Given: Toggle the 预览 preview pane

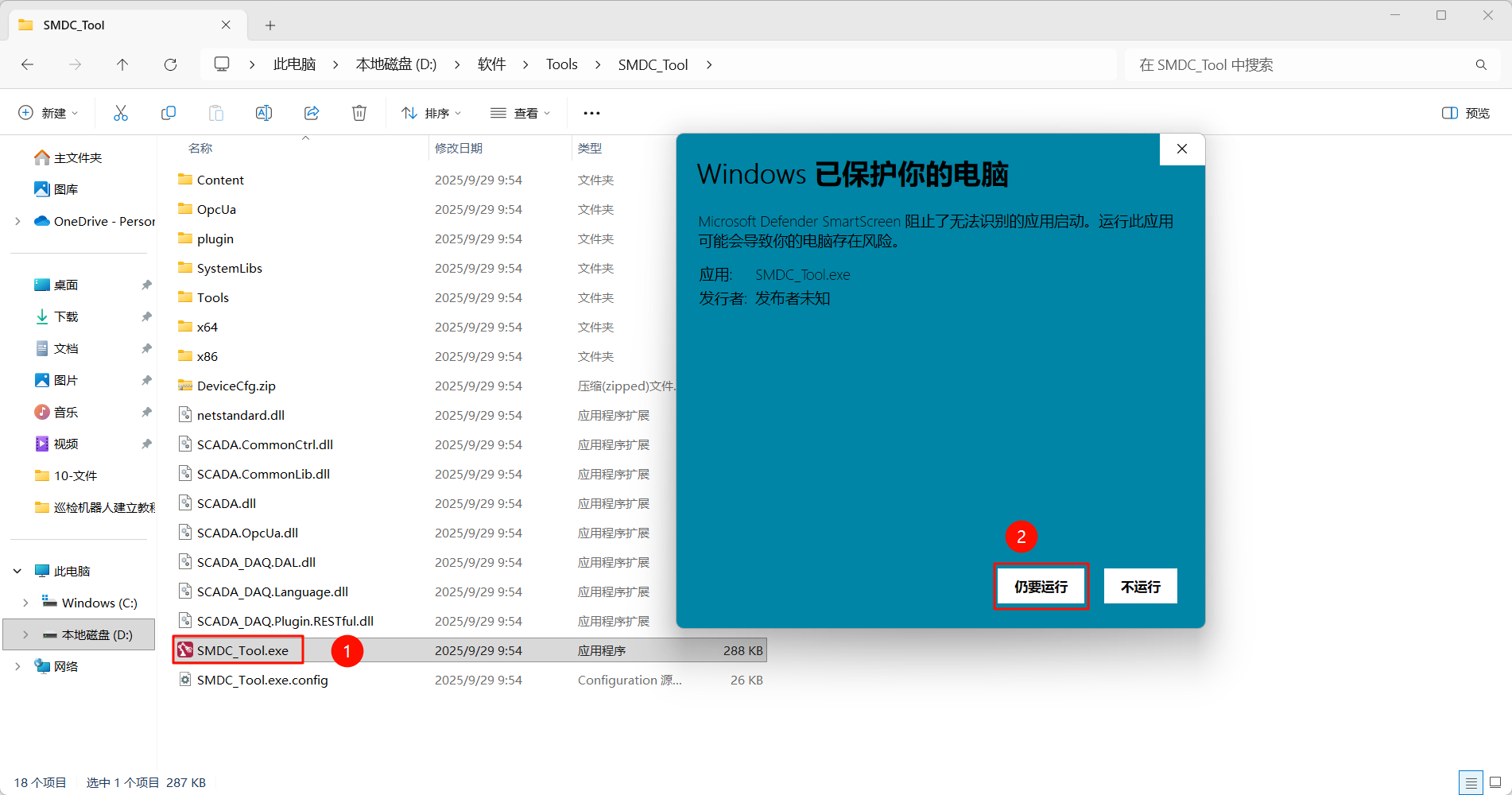Looking at the screenshot, I should [x=1466, y=113].
